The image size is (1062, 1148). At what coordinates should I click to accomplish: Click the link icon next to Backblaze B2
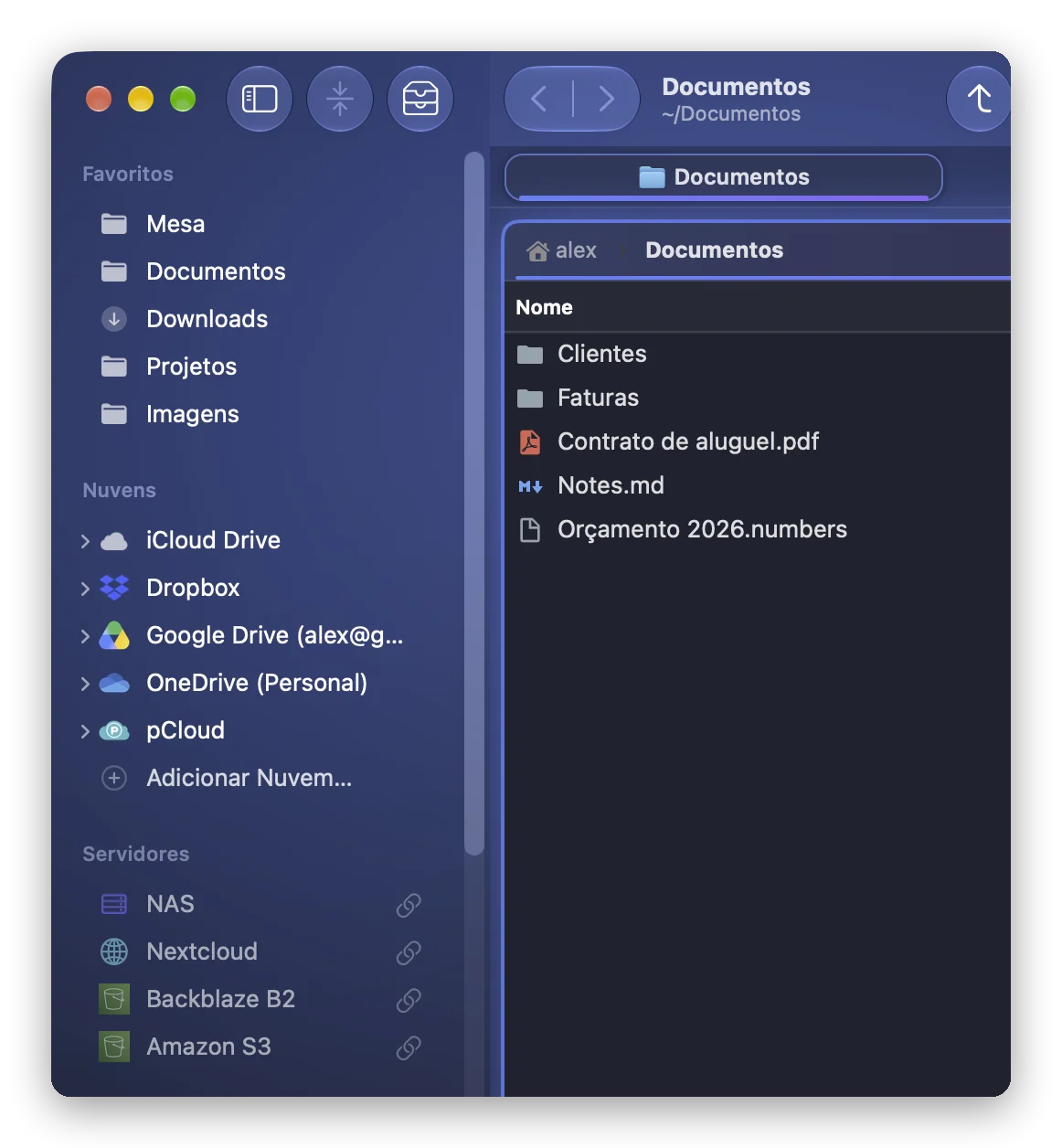point(409,1000)
